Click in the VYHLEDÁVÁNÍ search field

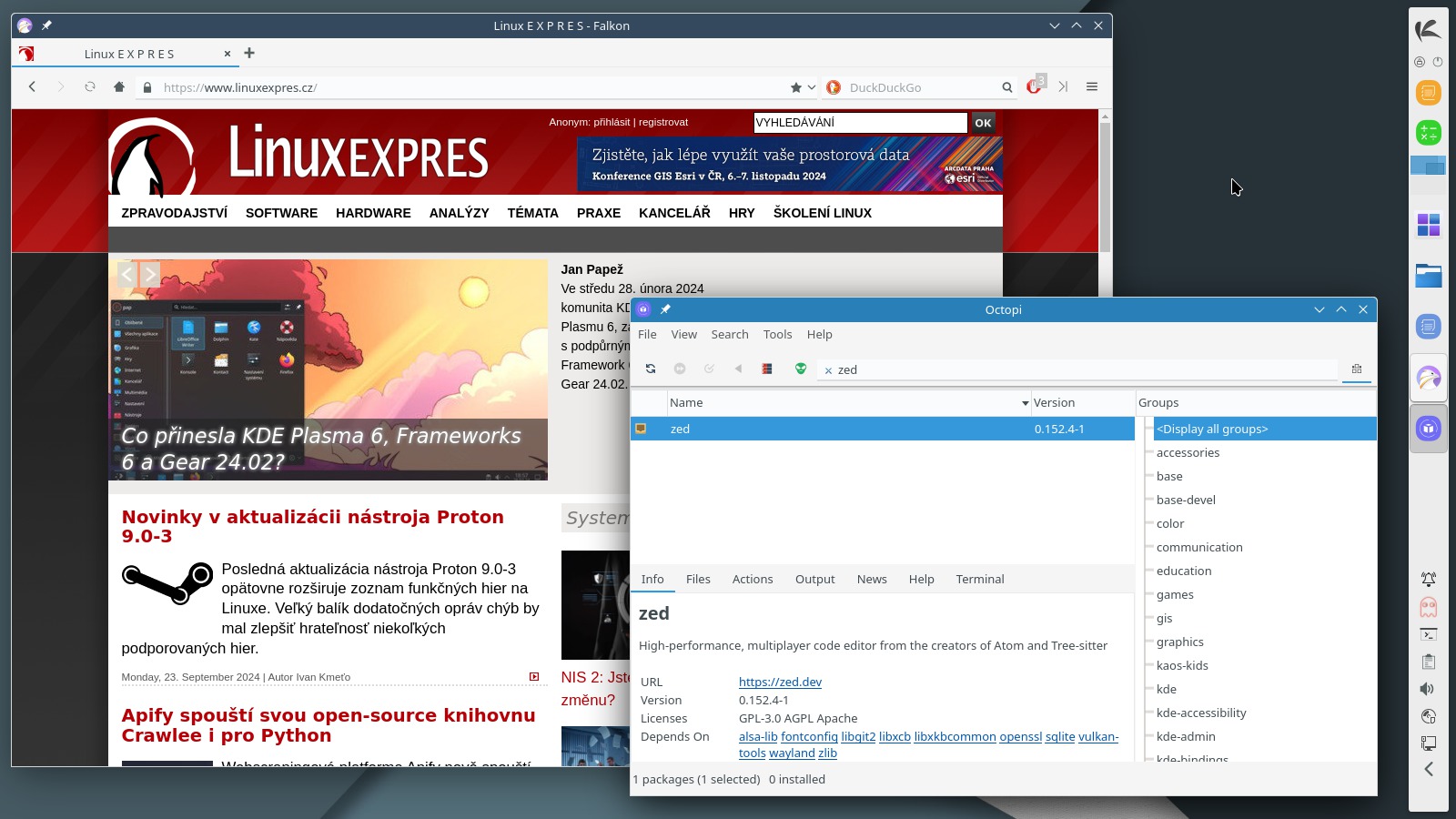(860, 123)
